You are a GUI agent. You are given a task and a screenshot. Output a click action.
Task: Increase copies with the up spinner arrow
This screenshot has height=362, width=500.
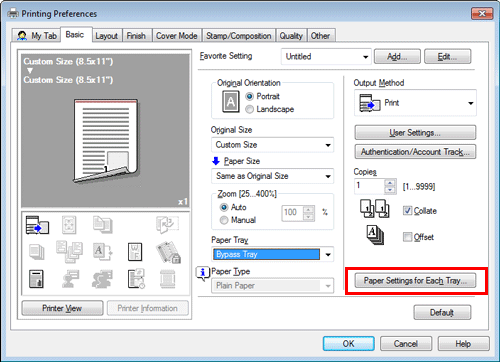tap(390, 183)
